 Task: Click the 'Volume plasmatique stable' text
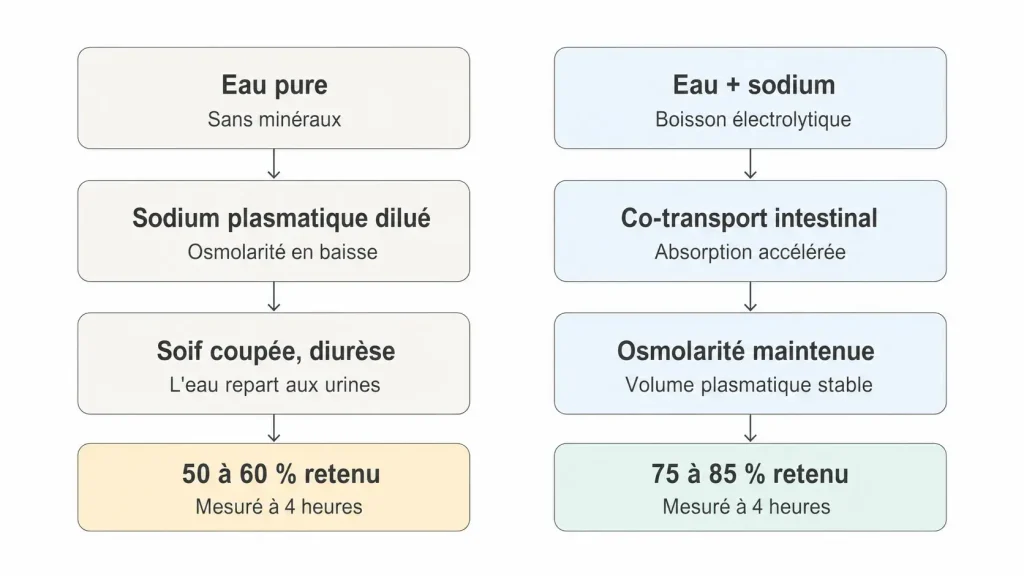748,385
